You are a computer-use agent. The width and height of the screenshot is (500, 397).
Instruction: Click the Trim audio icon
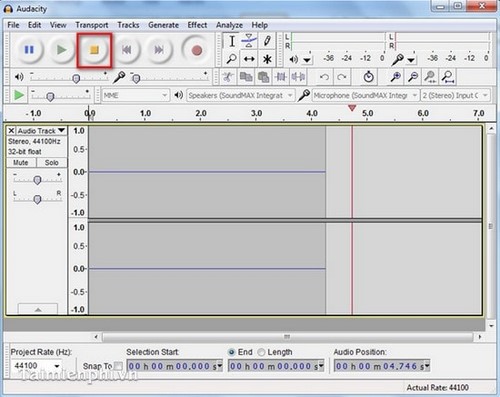point(281,77)
